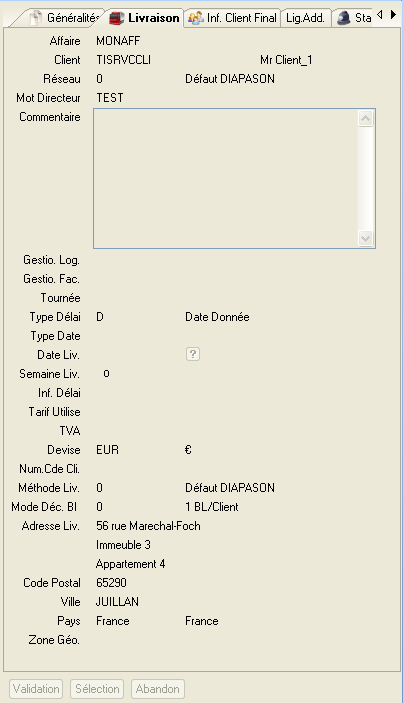
Task: Click the Ville field showing JUILLAN
Action: pyautogui.click(x=117, y=602)
